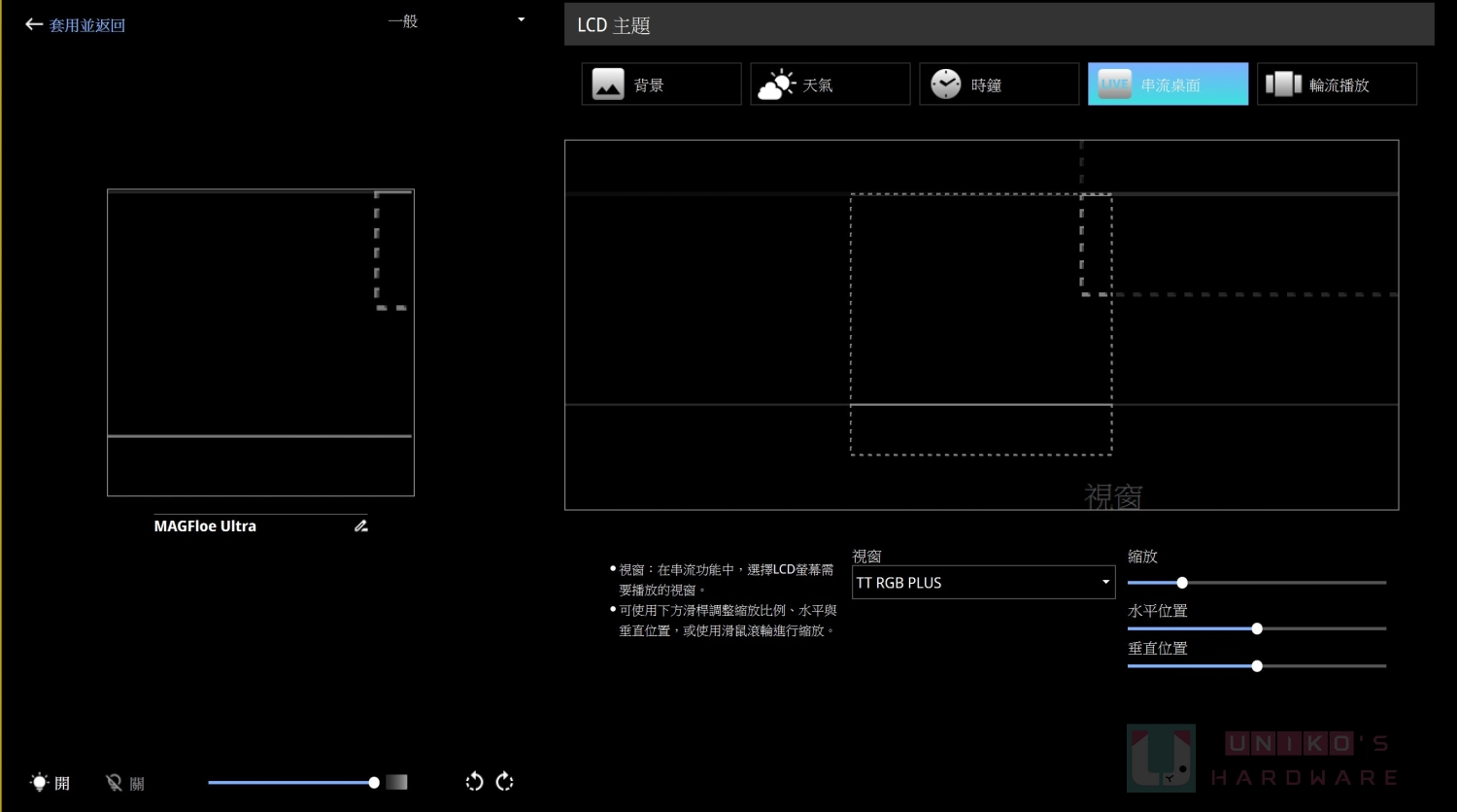Turn the LCD light off with 關
This screenshot has height=812, width=1457.
(125, 783)
